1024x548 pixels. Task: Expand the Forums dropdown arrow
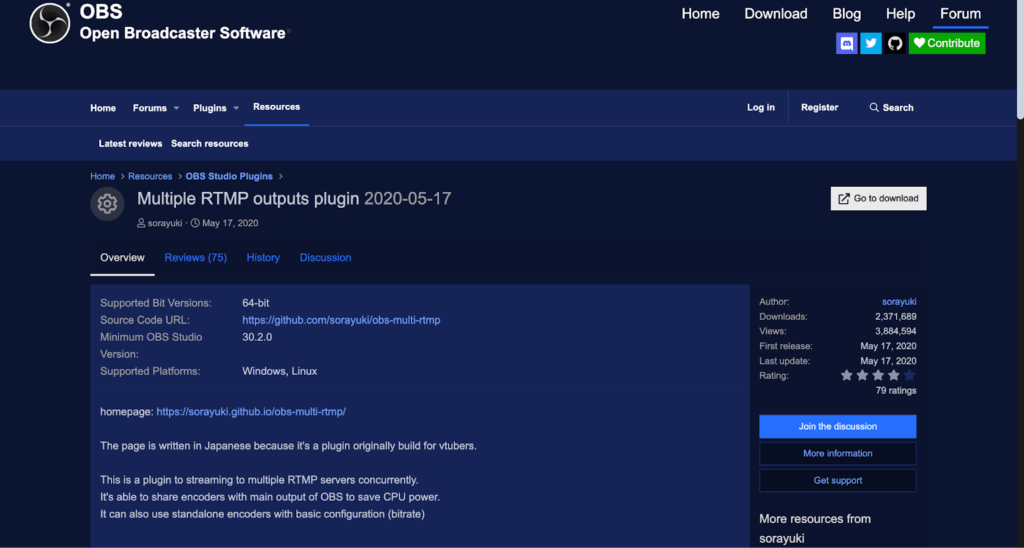[177, 108]
